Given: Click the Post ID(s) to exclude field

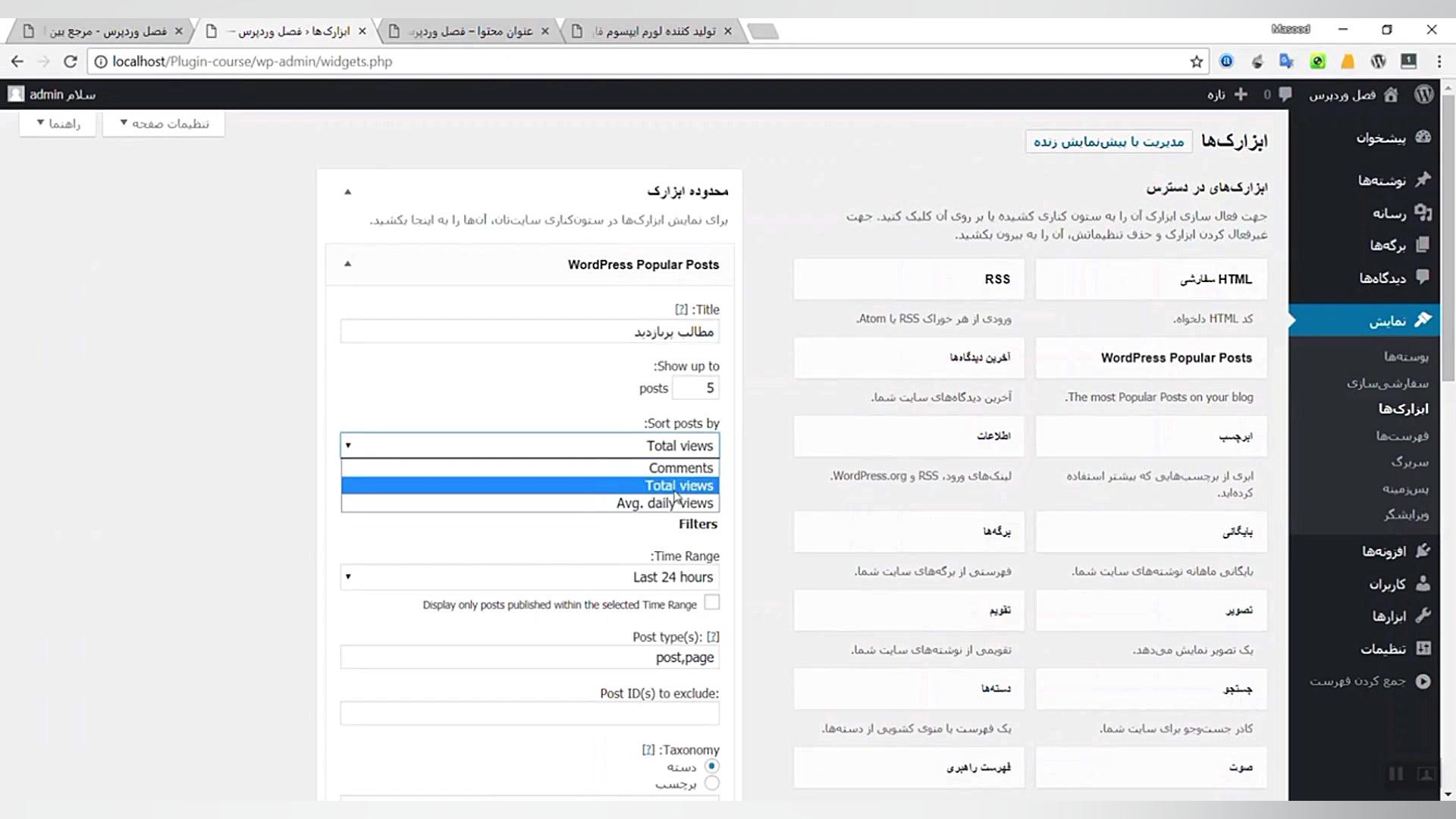Looking at the screenshot, I should 529,714.
